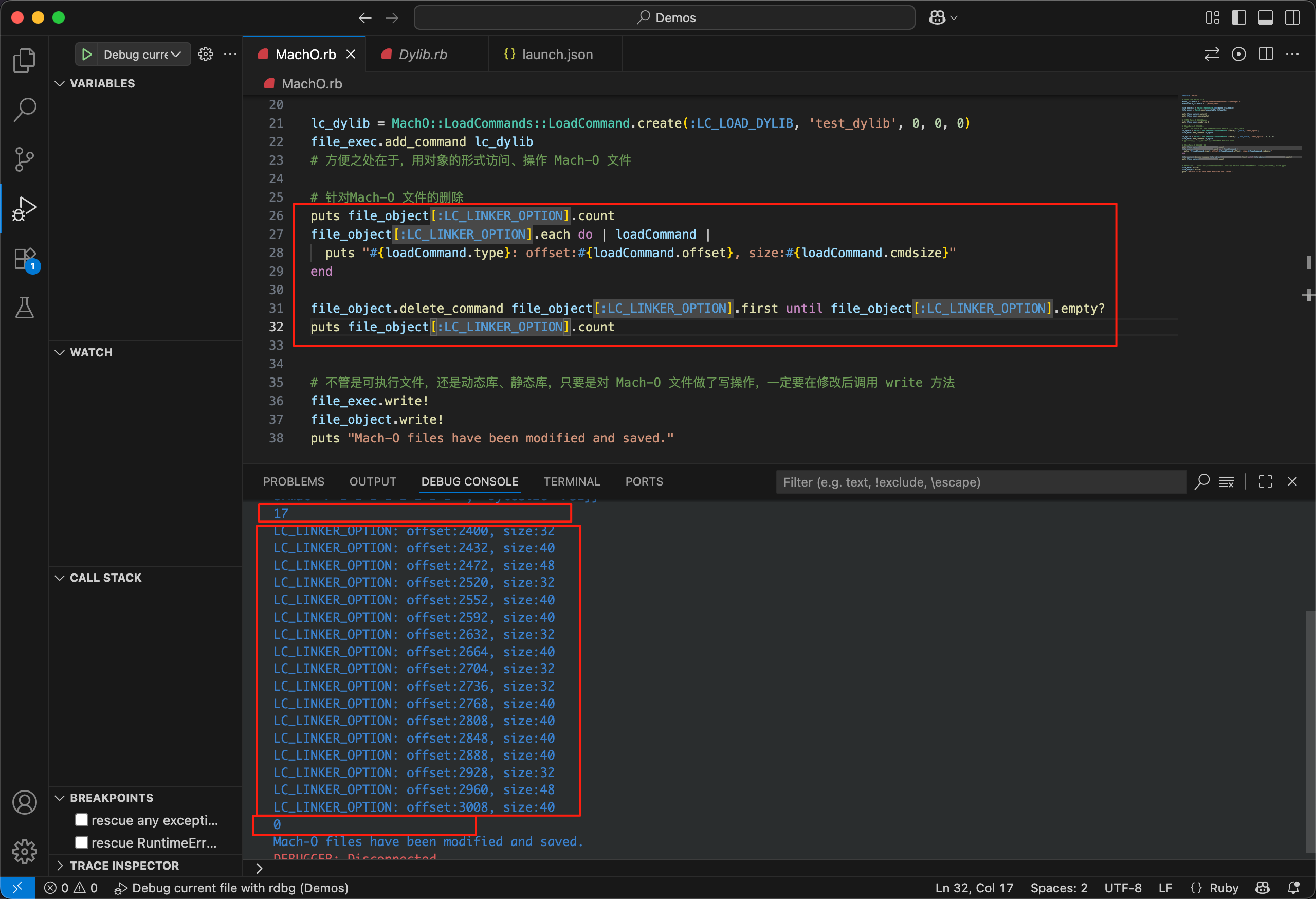Start debugging with green play button
The height and width of the screenshot is (899, 1316).
click(x=87, y=55)
